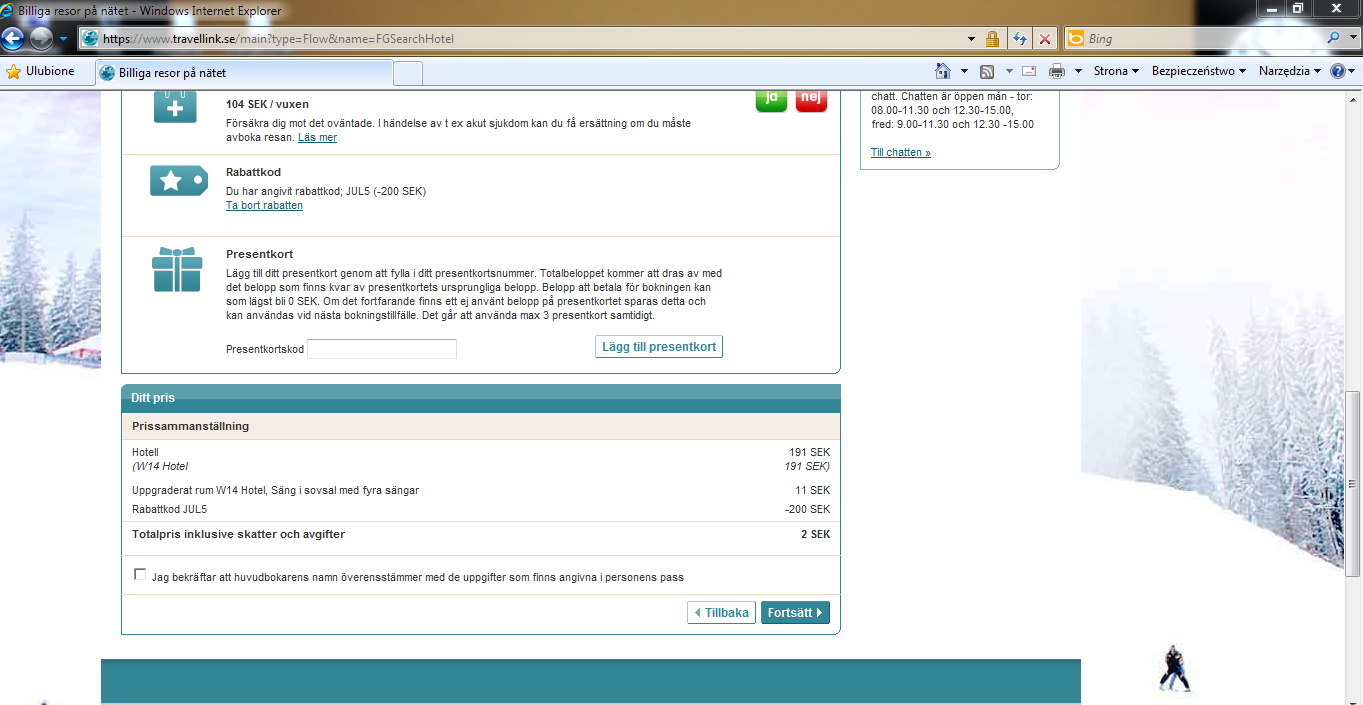Viewport: 1363px width, 705px height.
Task: Check the passport name confirmation checkbox
Action: [139, 575]
